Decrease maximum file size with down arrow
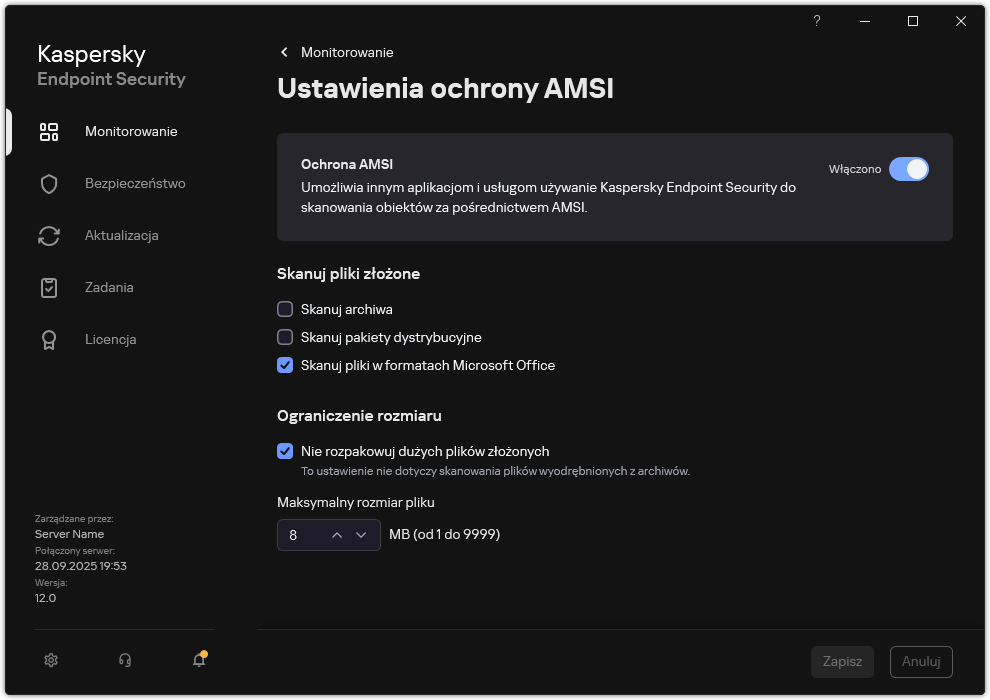Image resolution: width=990 pixels, height=700 pixels. click(x=362, y=535)
